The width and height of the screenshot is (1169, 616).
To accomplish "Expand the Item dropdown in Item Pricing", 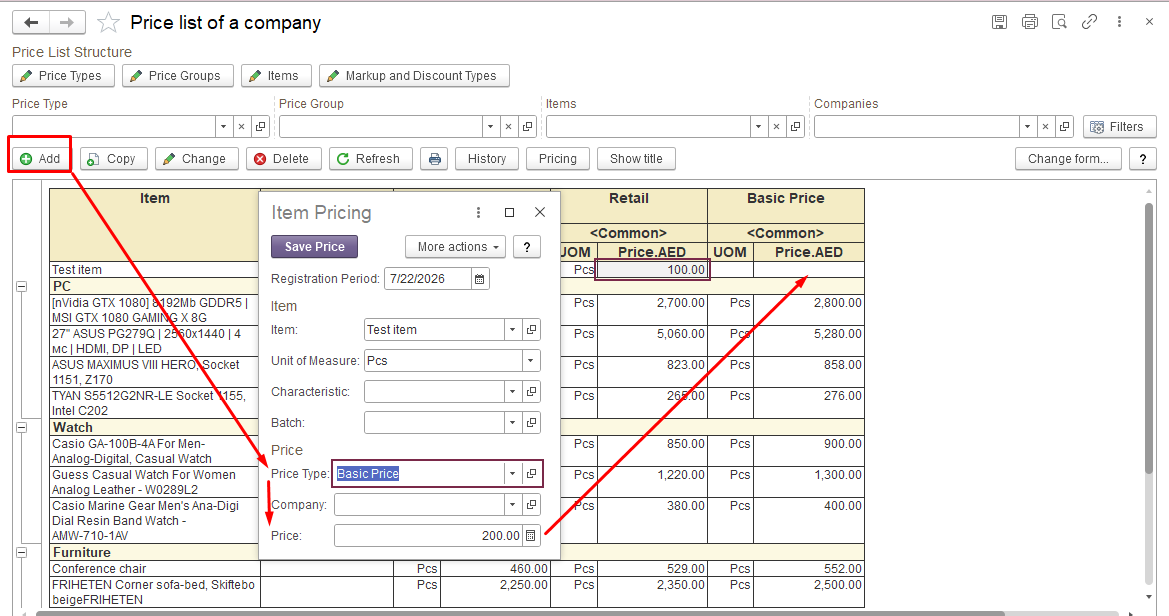I will coord(512,330).
